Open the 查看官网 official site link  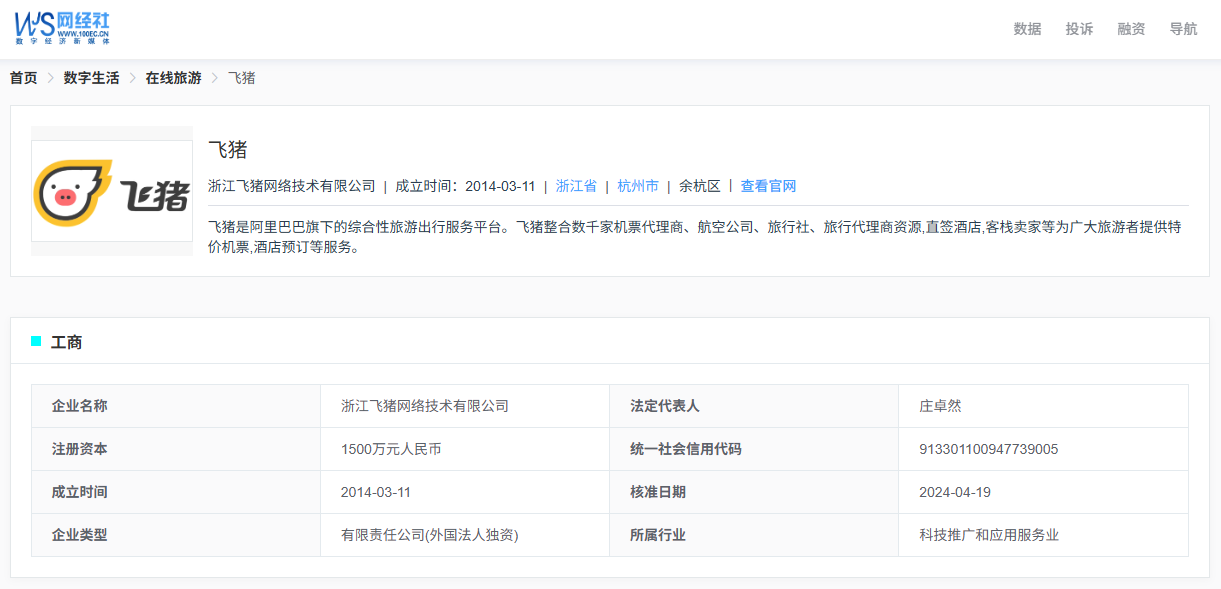(x=768, y=186)
